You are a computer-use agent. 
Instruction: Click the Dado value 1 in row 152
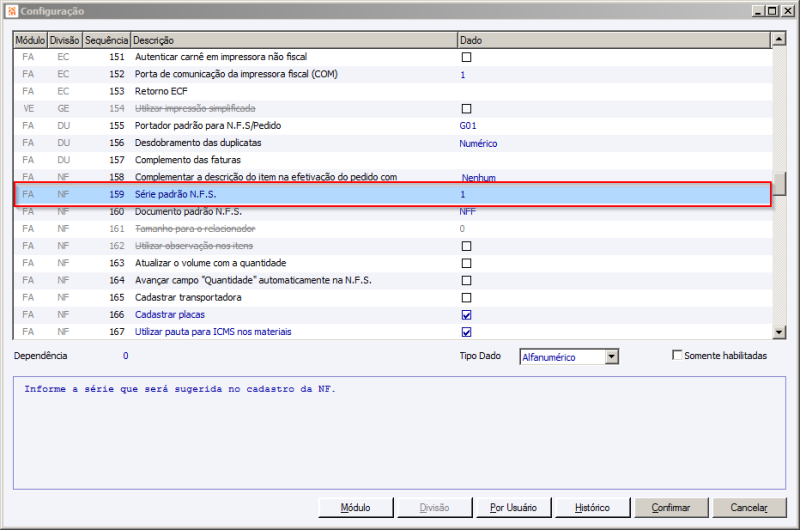[463, 75]
